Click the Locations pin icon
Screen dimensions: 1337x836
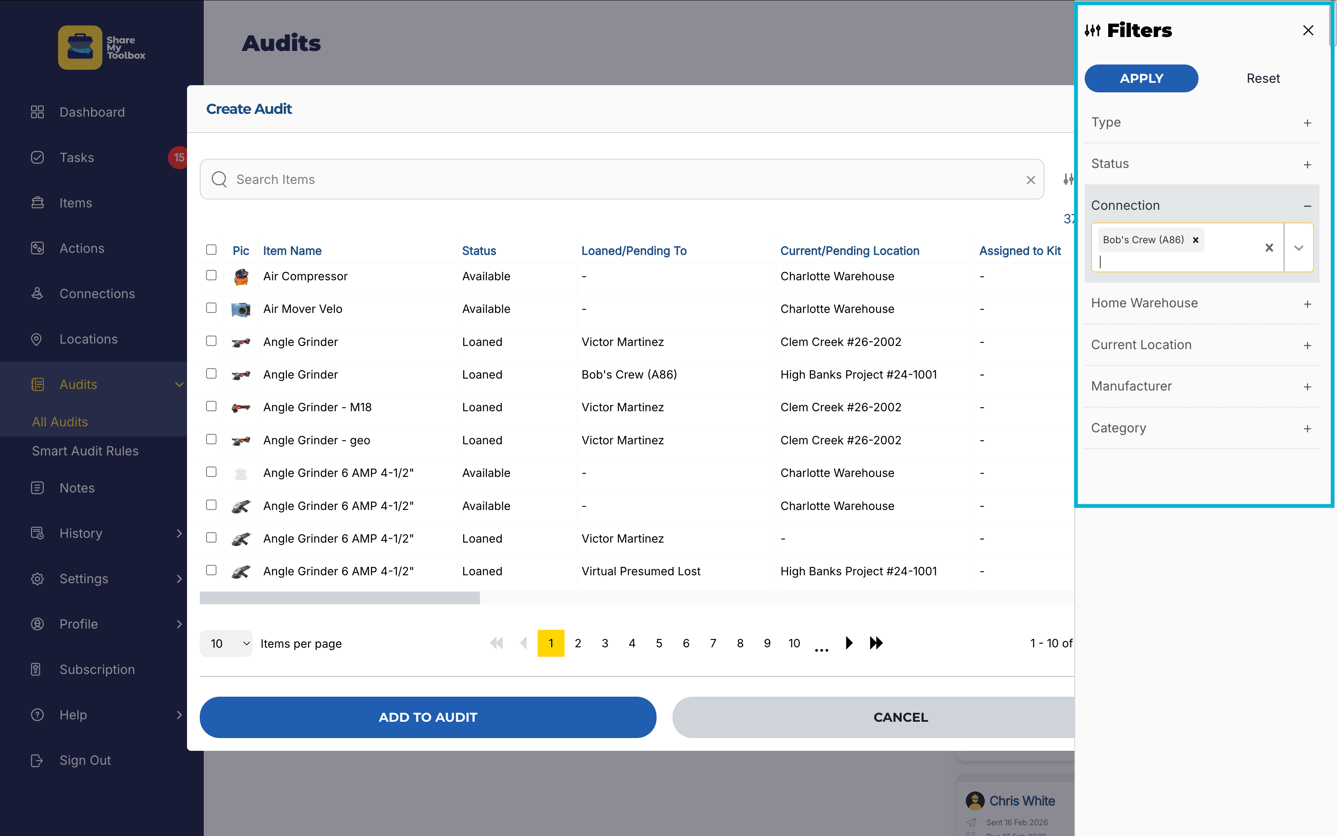coord(37,339)
